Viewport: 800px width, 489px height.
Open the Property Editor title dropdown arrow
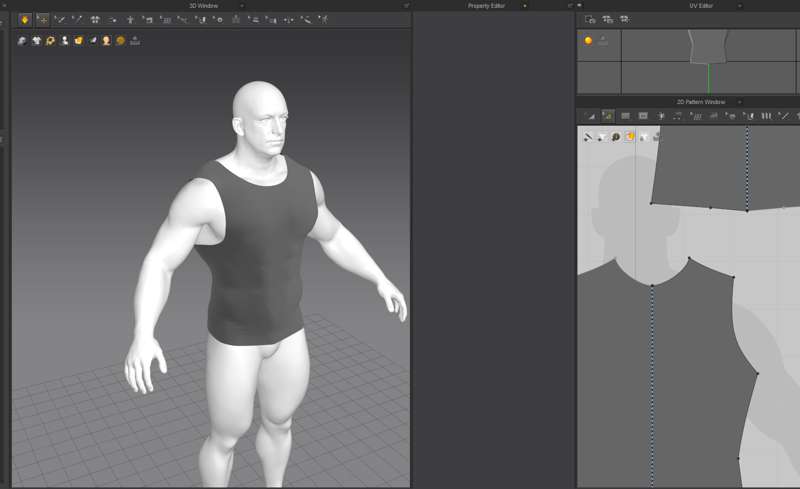[525, 6]
